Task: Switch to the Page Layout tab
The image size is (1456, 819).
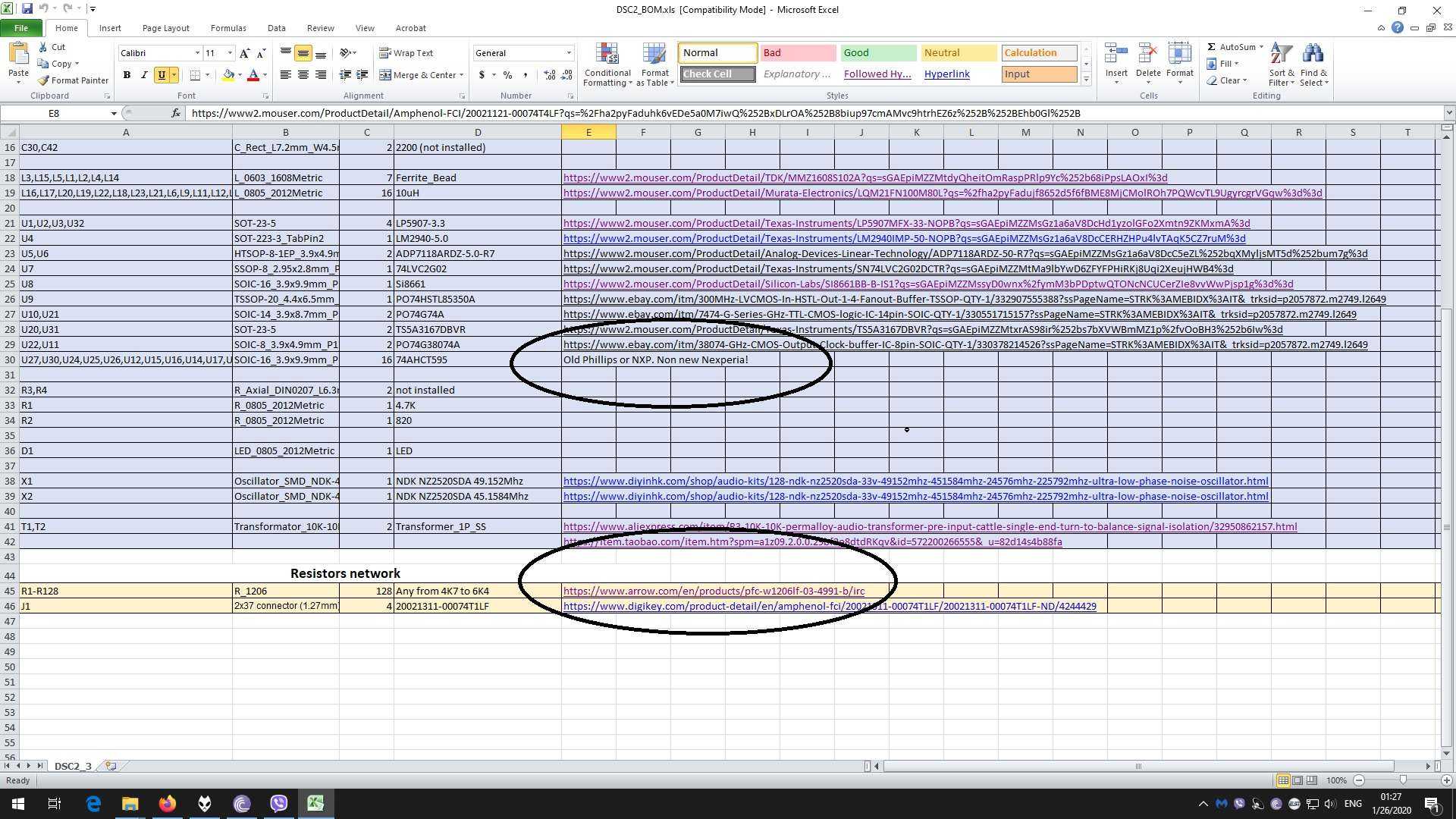Action: pos(165,28)
